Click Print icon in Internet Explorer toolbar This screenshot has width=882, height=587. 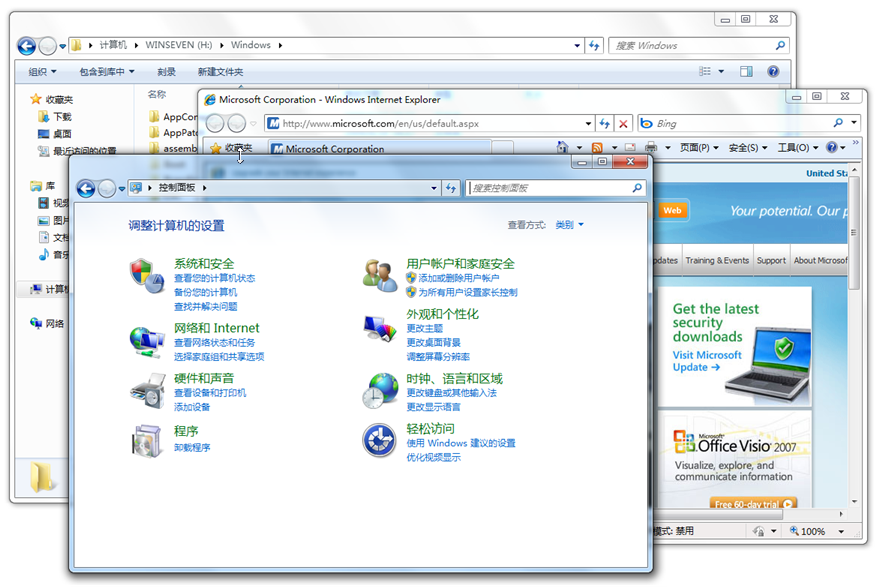(x=651, y=147)
